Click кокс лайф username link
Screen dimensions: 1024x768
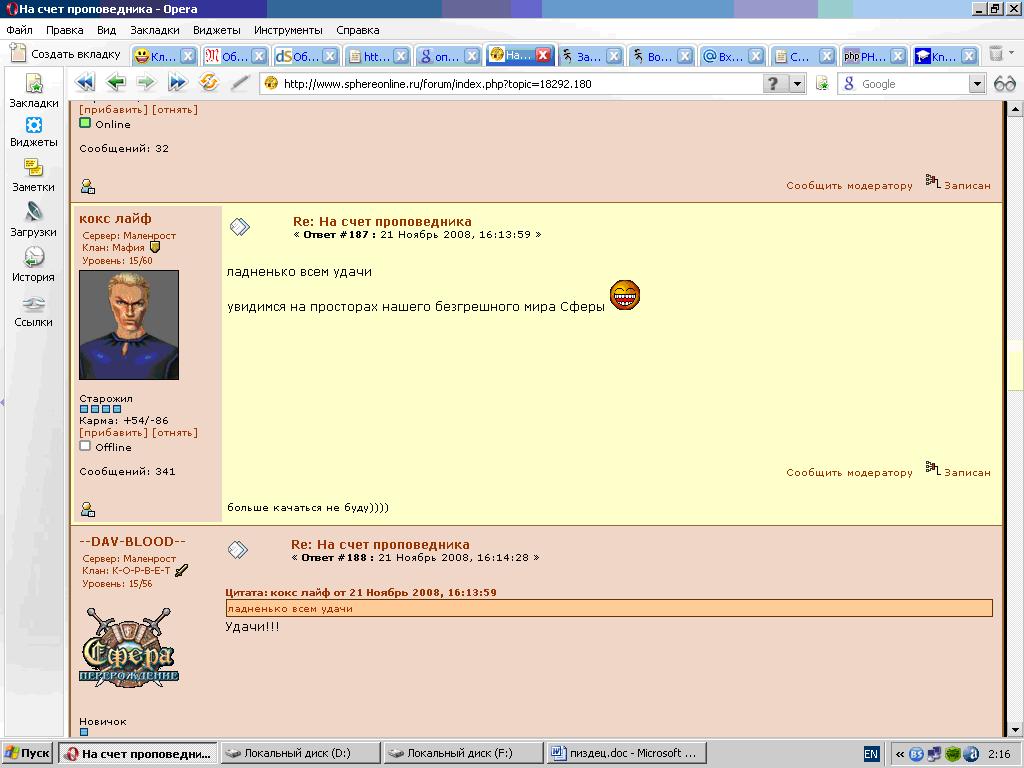[115, 218]
